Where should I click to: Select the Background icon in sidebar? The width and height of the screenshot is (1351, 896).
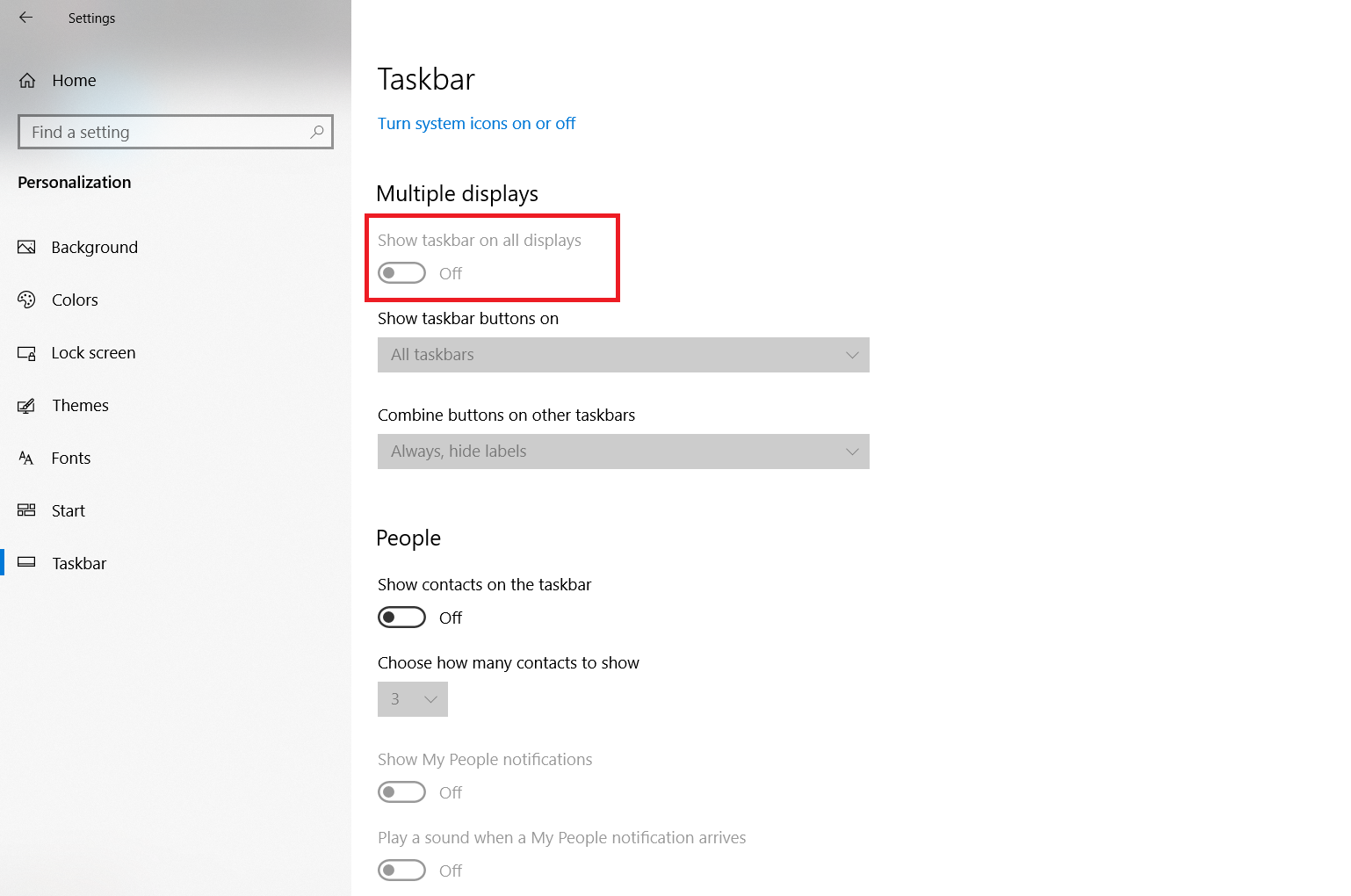(27, 247)
